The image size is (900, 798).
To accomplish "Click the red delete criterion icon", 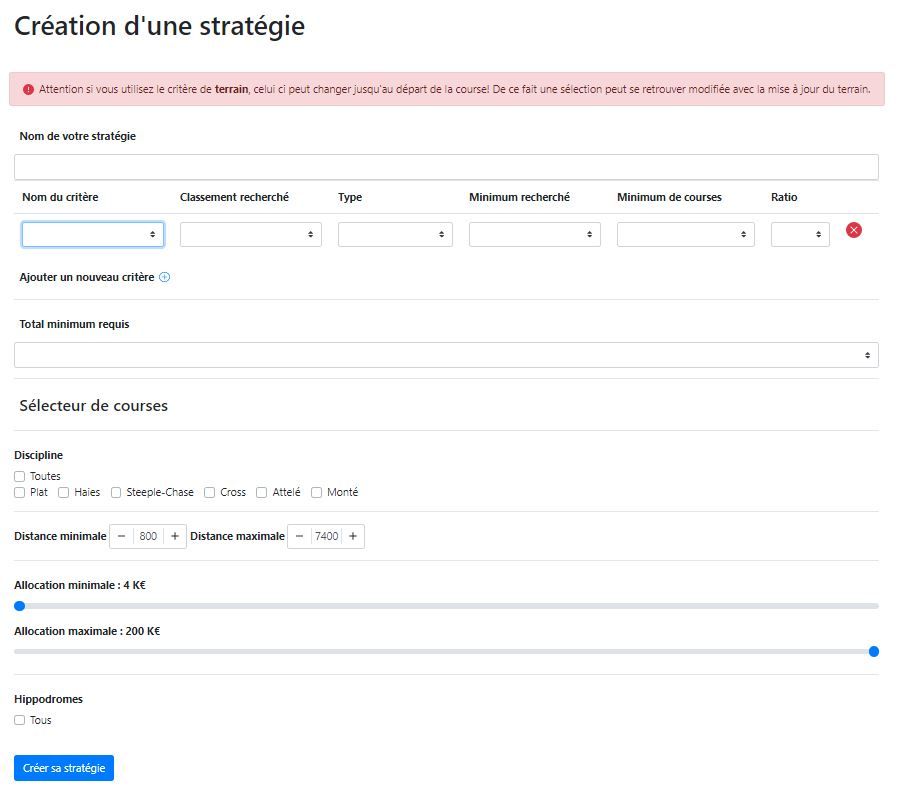I will coord(853,230).
